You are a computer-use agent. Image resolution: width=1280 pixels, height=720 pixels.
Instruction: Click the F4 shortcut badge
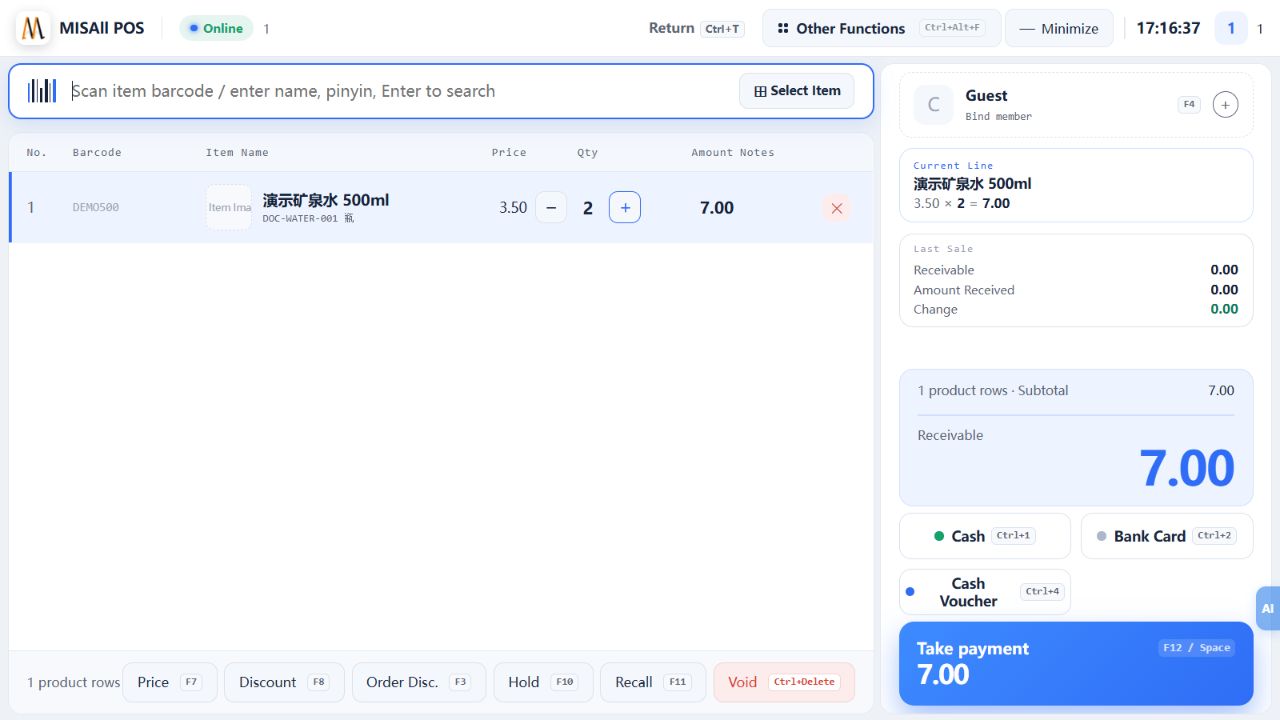[1189, 104]
